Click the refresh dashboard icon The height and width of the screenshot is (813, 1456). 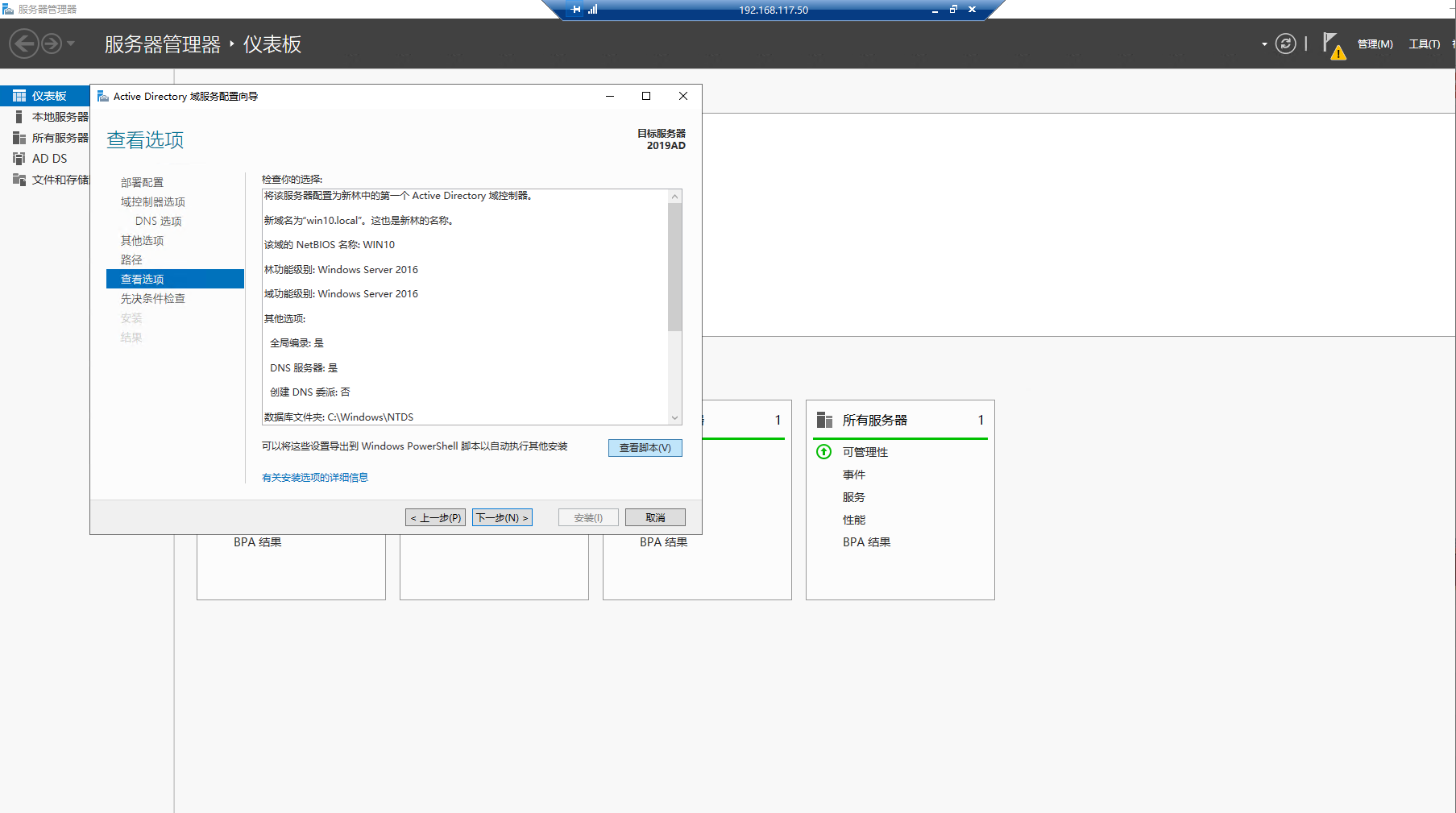(x=1285, y=44)
